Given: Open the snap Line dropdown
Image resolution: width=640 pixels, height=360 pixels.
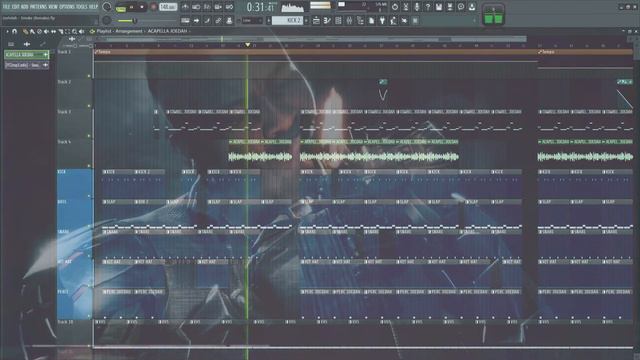Looking at the screenshot, I should 252,20.
